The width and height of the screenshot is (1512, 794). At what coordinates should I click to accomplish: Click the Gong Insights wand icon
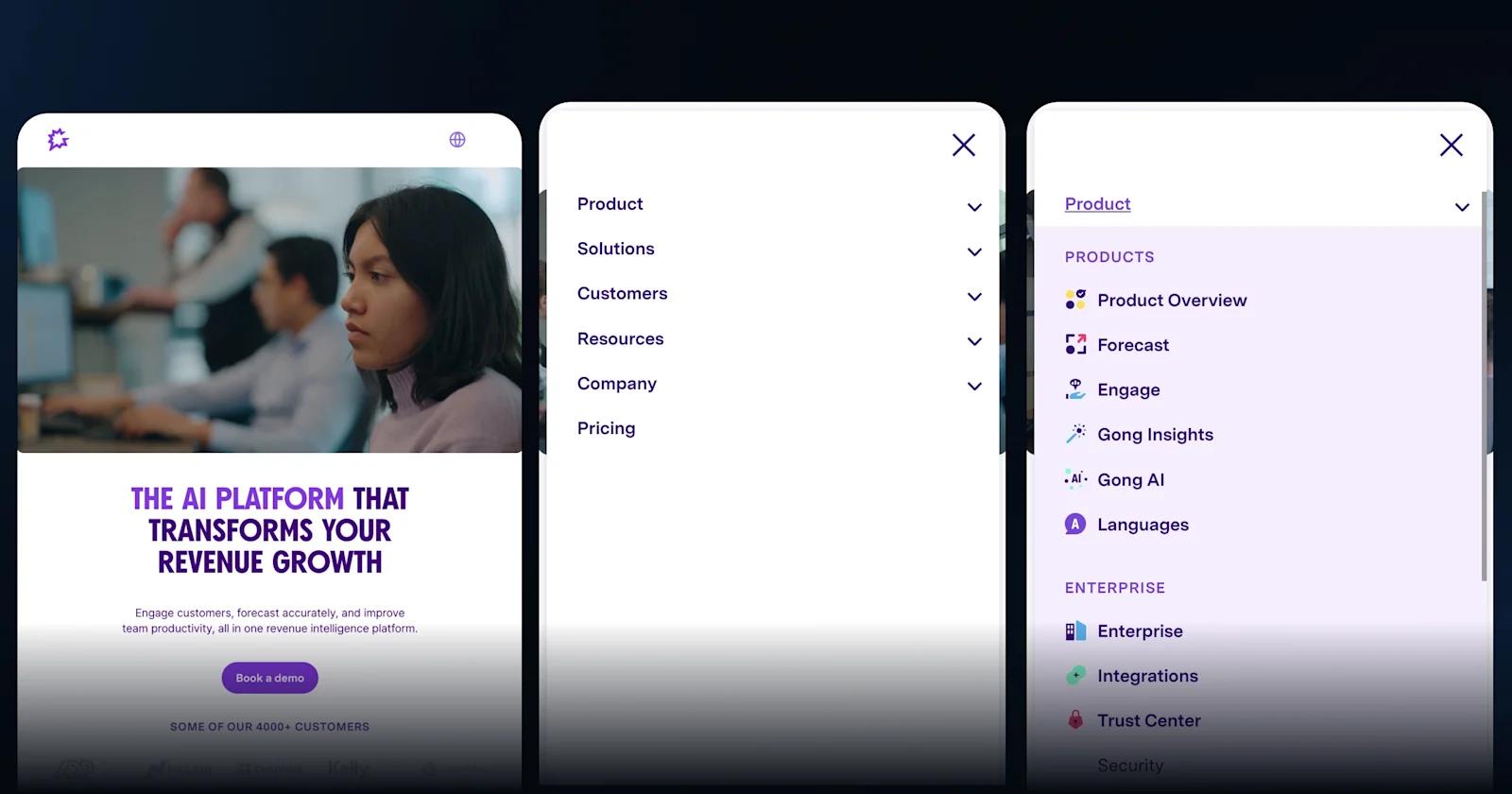pyautogui.click(x=1075, y=434)
